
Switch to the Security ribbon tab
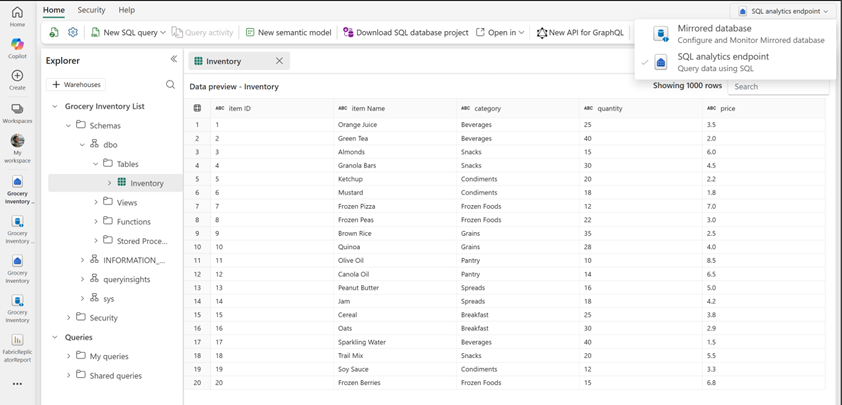(91, 10)
